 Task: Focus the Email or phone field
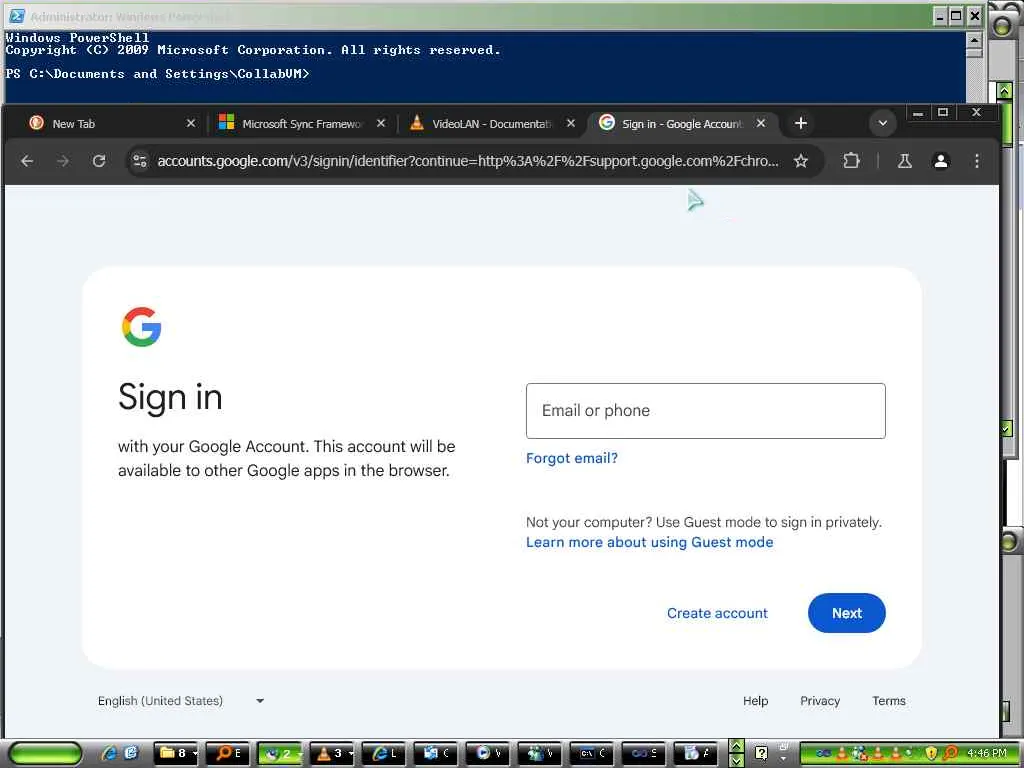point(705,411)
